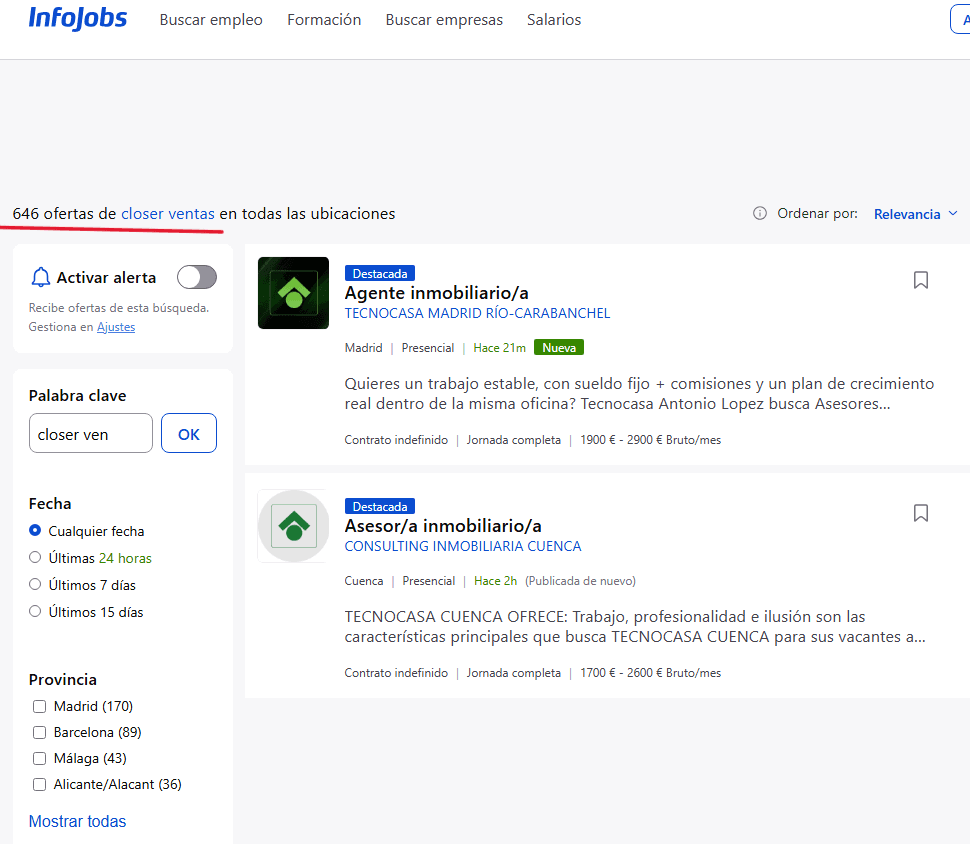The width and height of the screenshot is (970, 844).
Task: Check the Málaga (43) province checkbox
Action: [40, 759]
